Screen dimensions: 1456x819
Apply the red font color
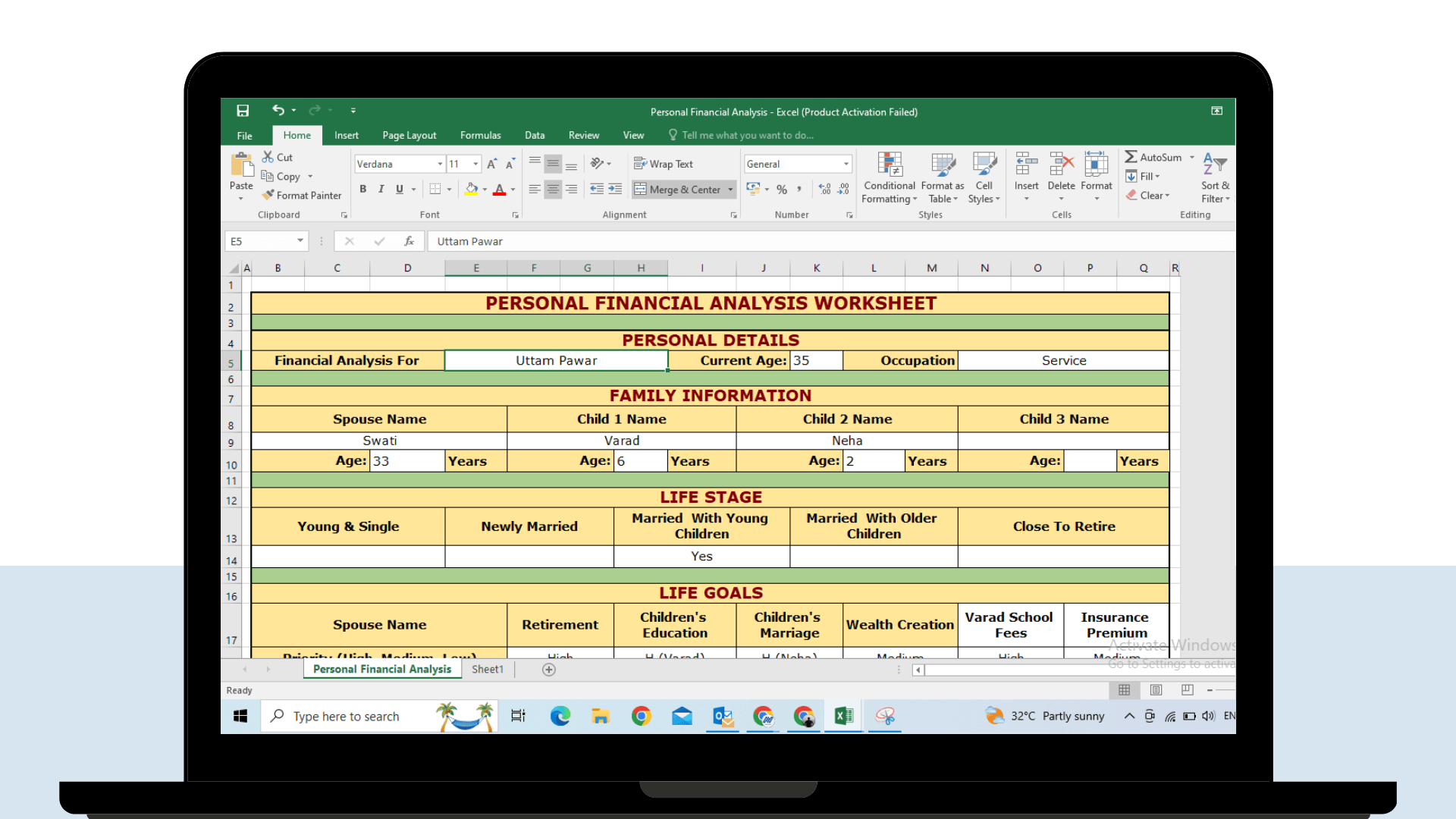(x=500, y=189)
